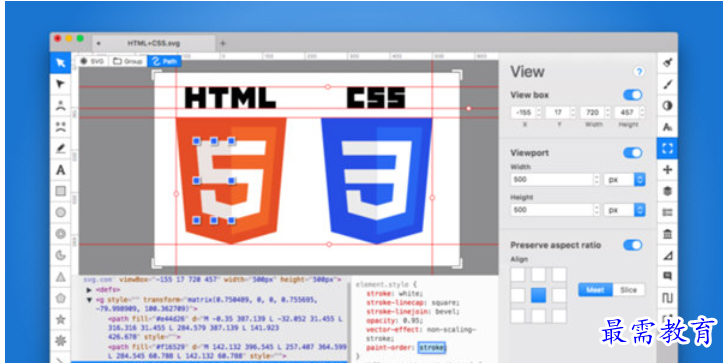Select SVG breadcrumb item
This screenshot has width=723, height=363.
(x=93, y=61)
